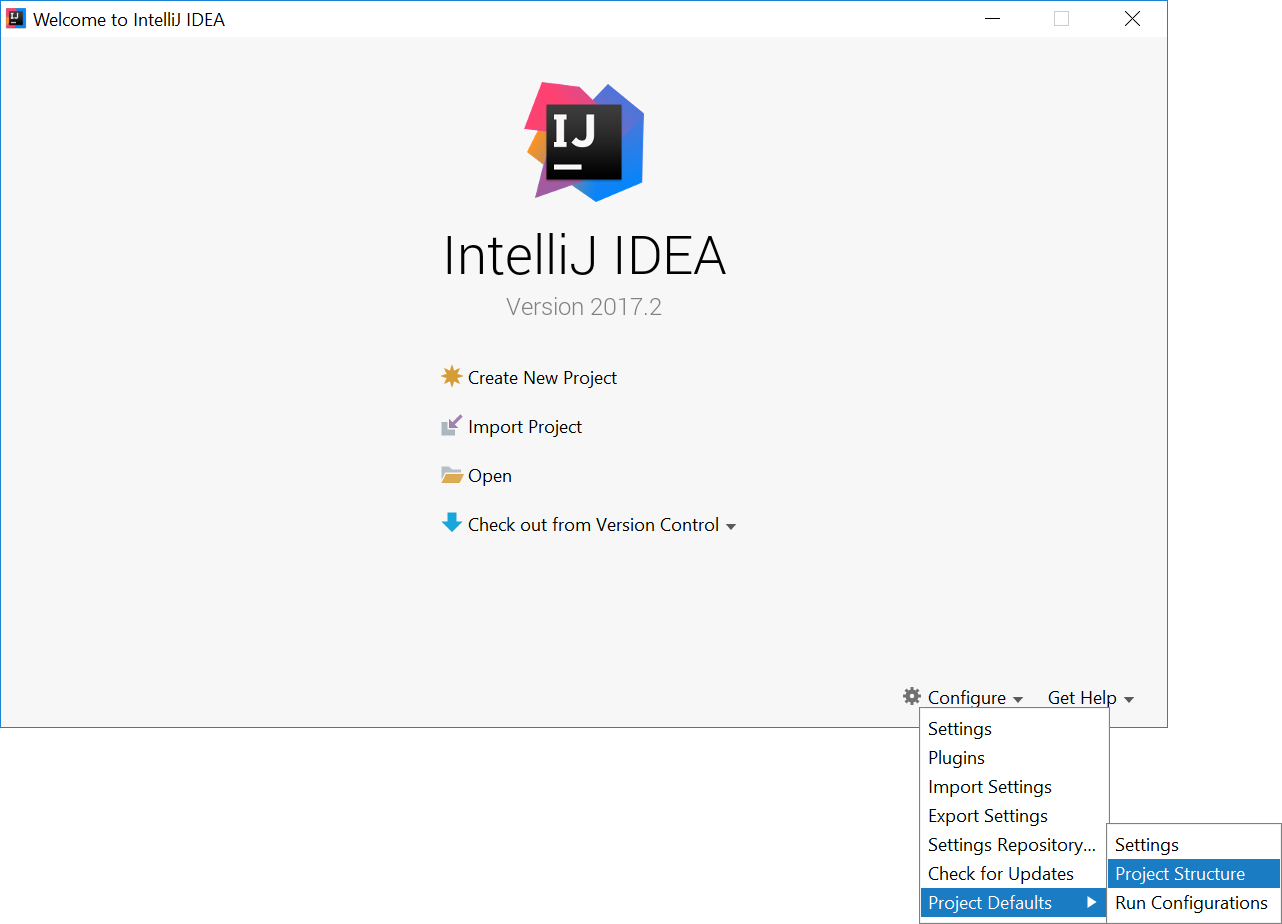Click the small IntelliJ icon in title bar
Screen dimensions: 1282x924
click(x=16, y=19)
